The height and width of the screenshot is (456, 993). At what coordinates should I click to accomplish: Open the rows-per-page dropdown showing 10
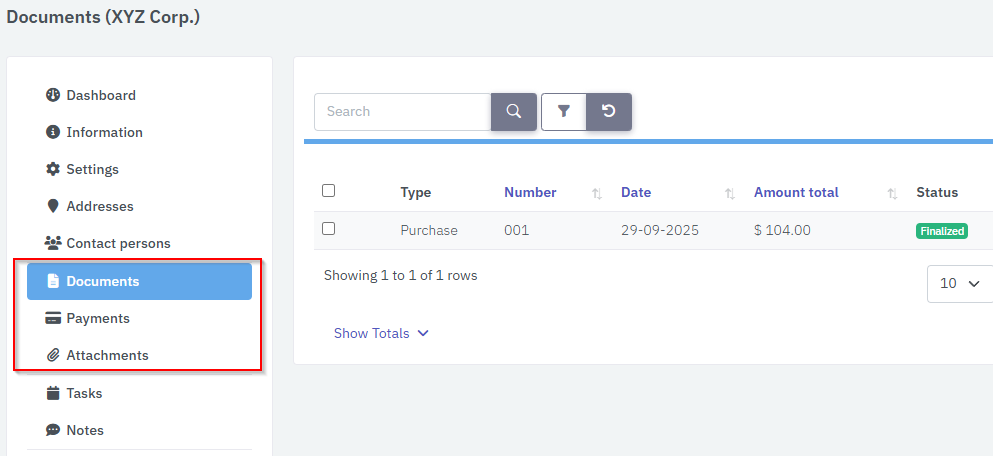[959, 283]
